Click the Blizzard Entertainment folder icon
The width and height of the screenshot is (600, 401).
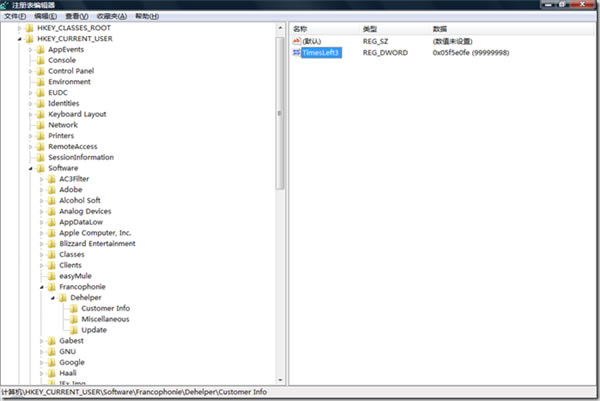52,244
